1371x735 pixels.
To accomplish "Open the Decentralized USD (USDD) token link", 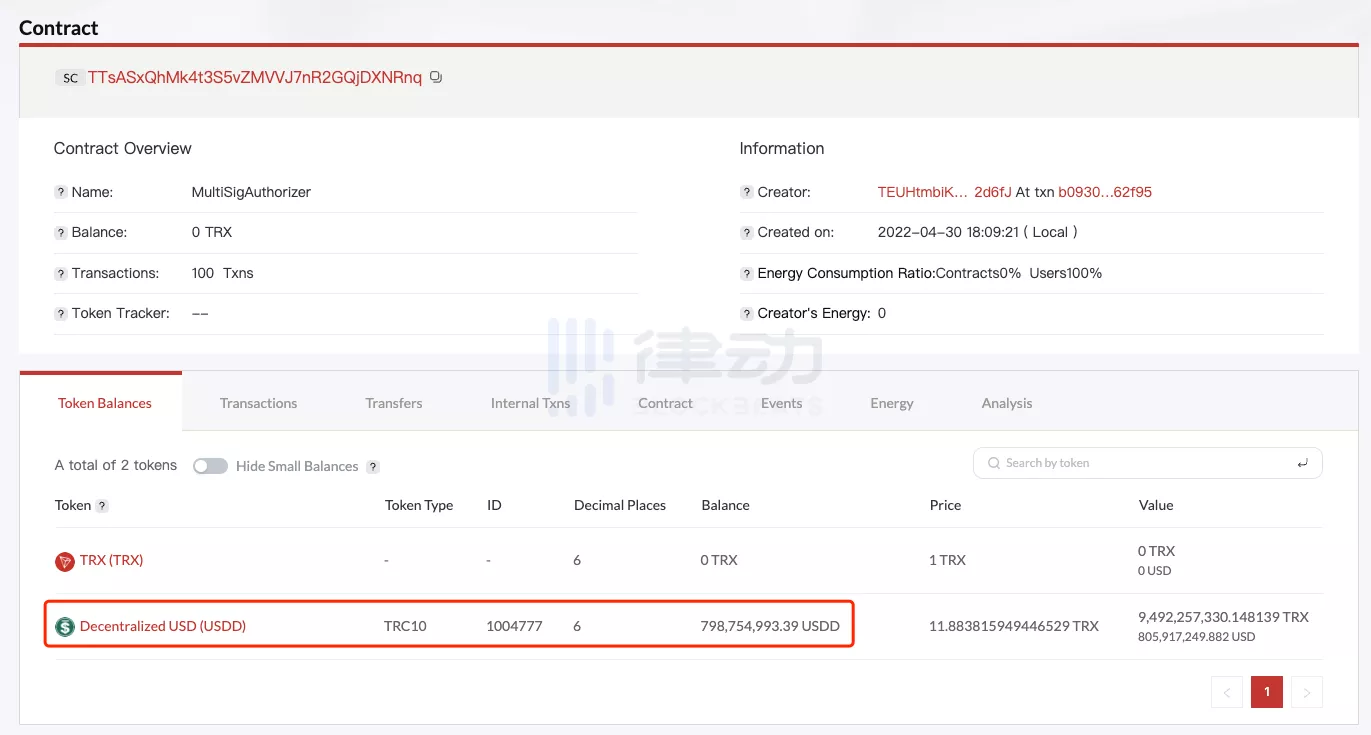I will (x=163, y=626).
